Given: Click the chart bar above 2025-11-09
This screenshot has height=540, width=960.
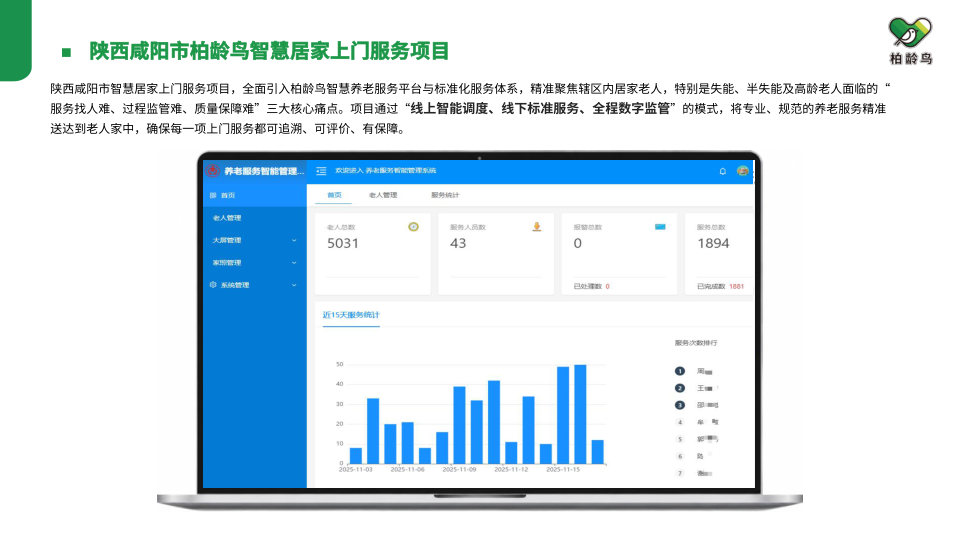Looking at the screenshot, I should [459, 425].
